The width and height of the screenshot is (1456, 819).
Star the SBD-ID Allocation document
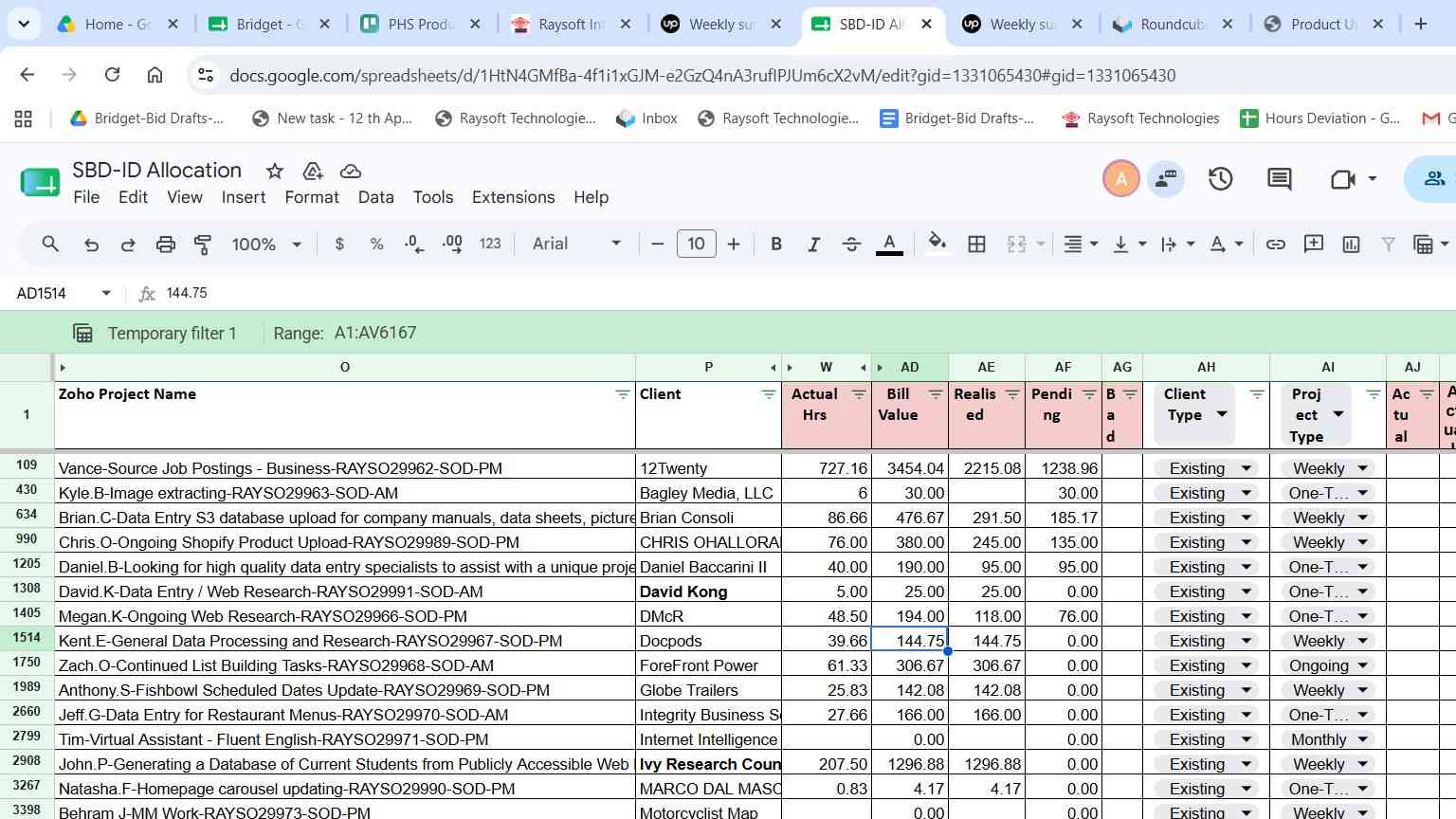(x=275, y=171)
